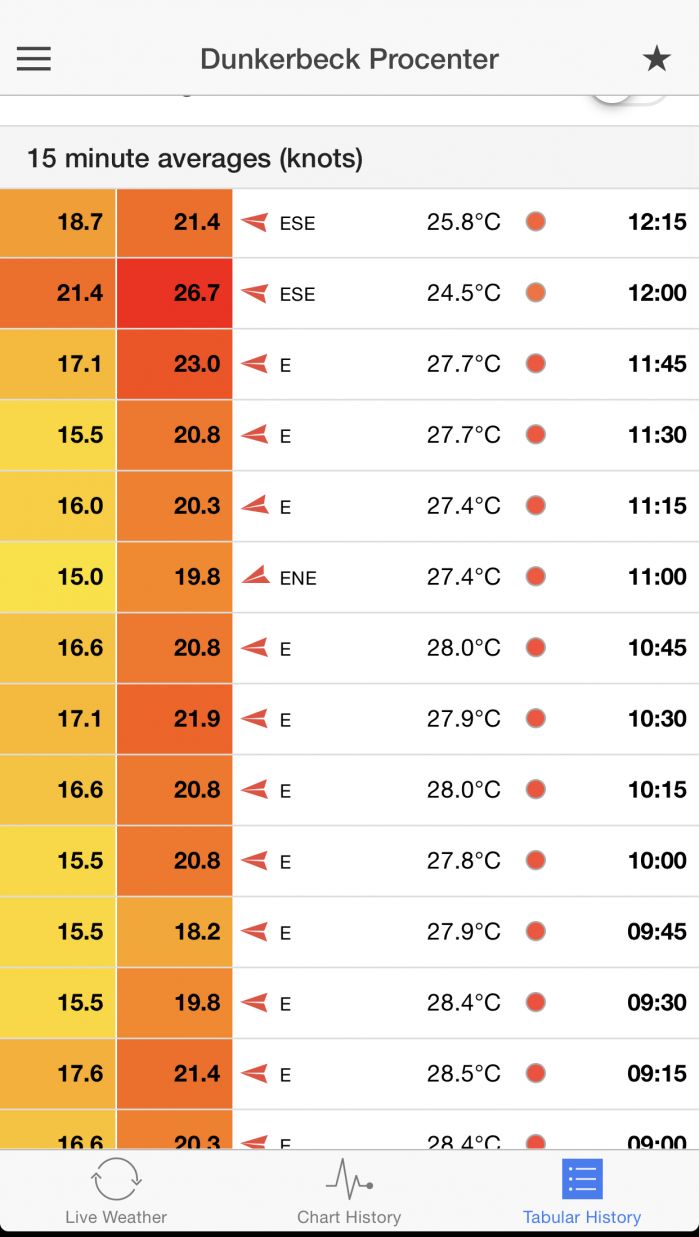Open the Chart History tab
The height and width of the screenshot is (1237, 699).
tap(349, 1191)
